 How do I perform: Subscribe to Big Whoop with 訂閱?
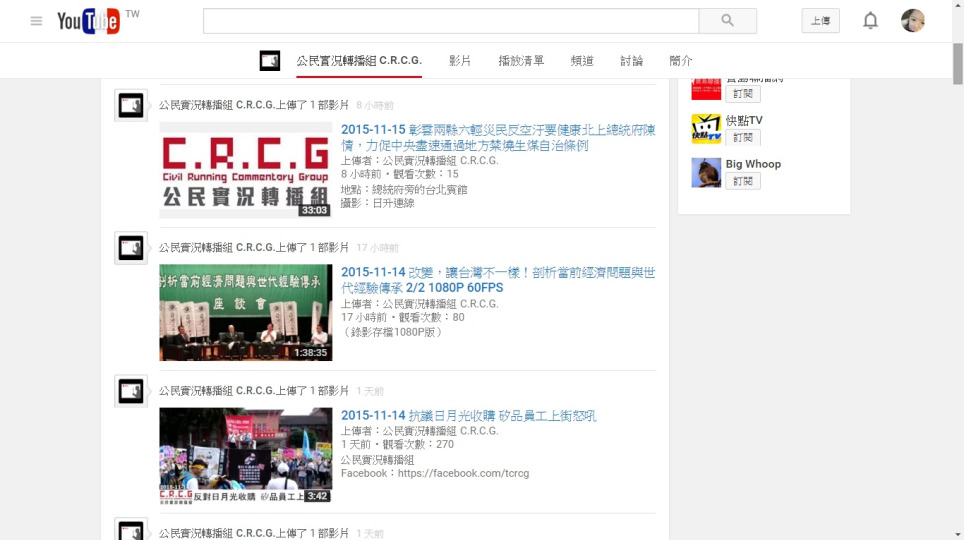pos(743,181)
